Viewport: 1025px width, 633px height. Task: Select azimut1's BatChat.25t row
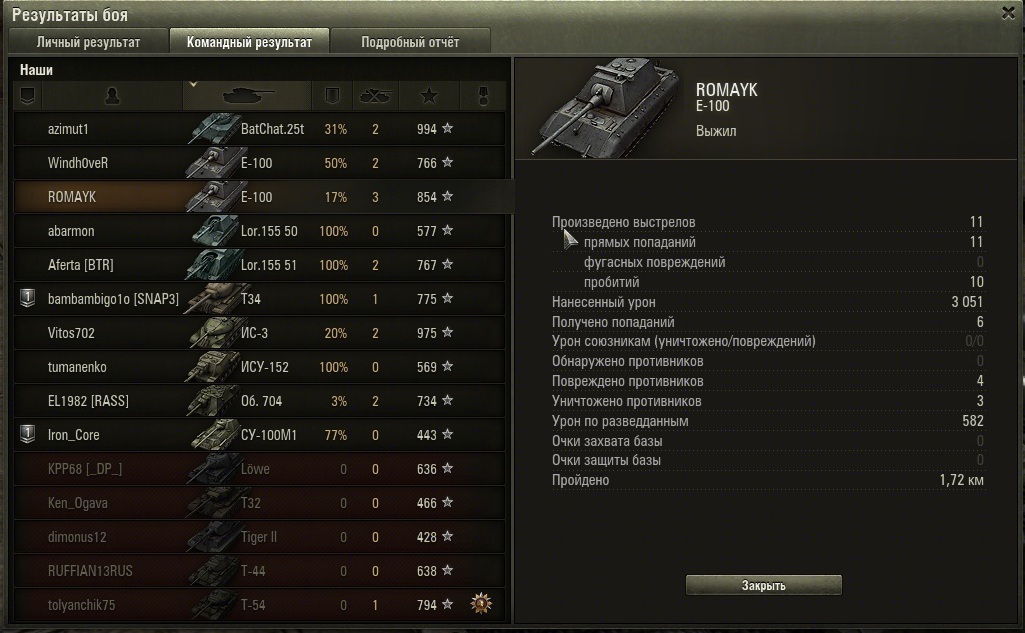(260, 129)
